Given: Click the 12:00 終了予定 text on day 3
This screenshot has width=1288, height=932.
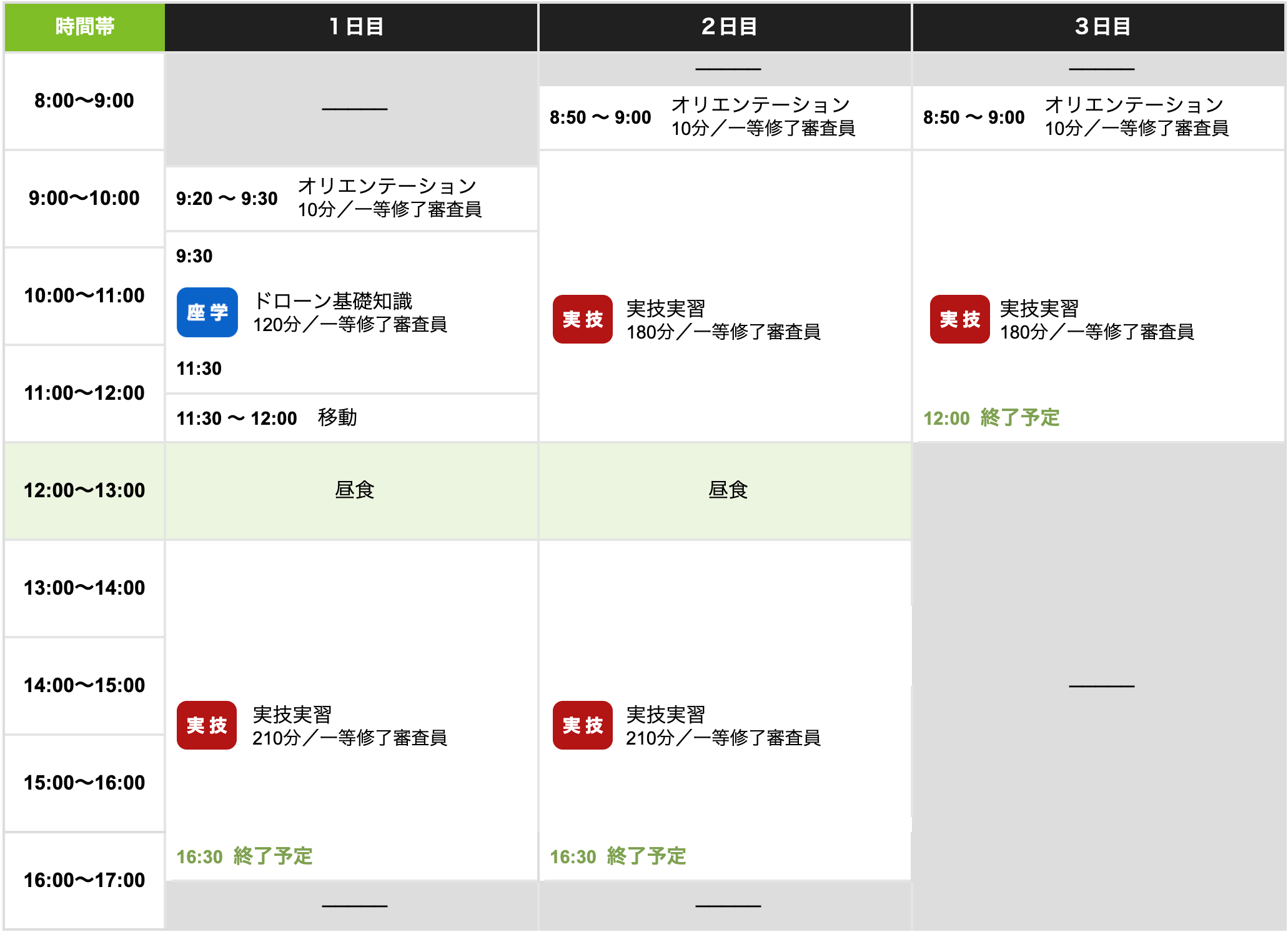Looking at the screenshot, I should pyautogui.click(x=991, y=417).
